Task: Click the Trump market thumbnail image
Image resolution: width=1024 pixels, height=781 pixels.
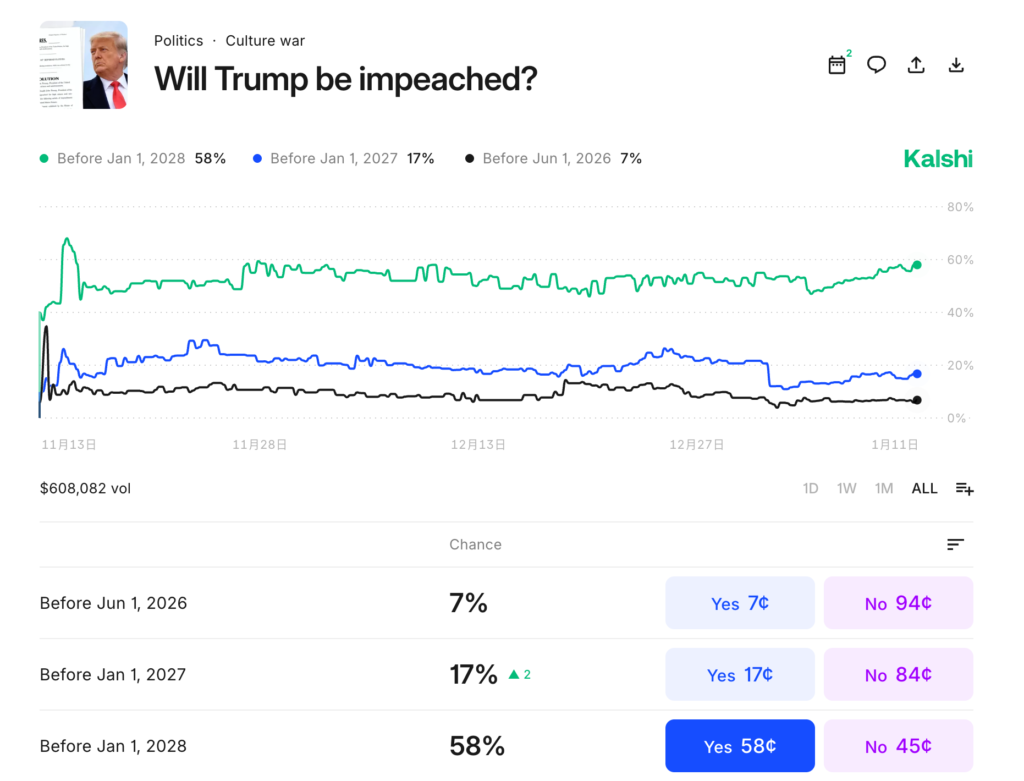Action: [84, 65]
